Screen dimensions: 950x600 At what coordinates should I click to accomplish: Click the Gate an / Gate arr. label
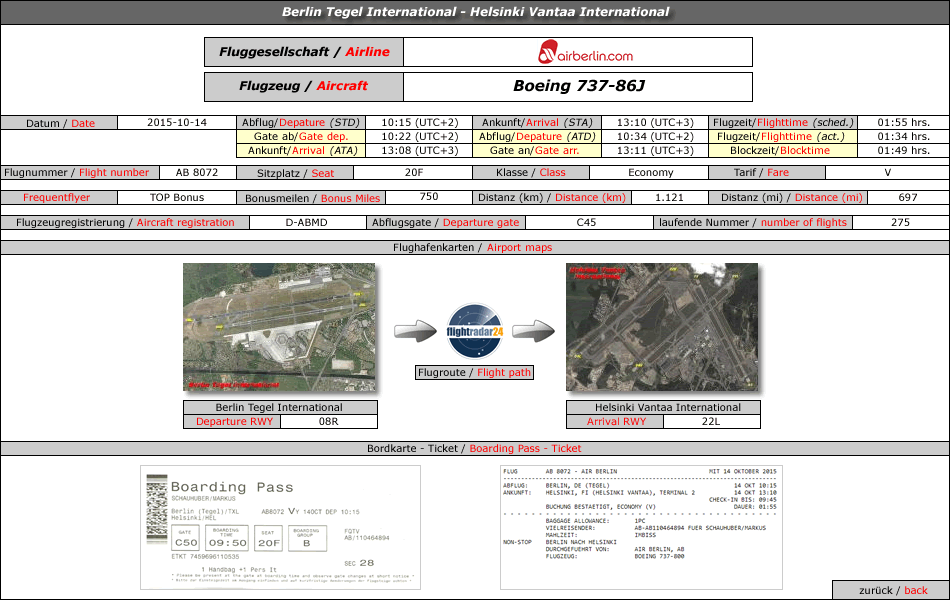pos(535,150)
